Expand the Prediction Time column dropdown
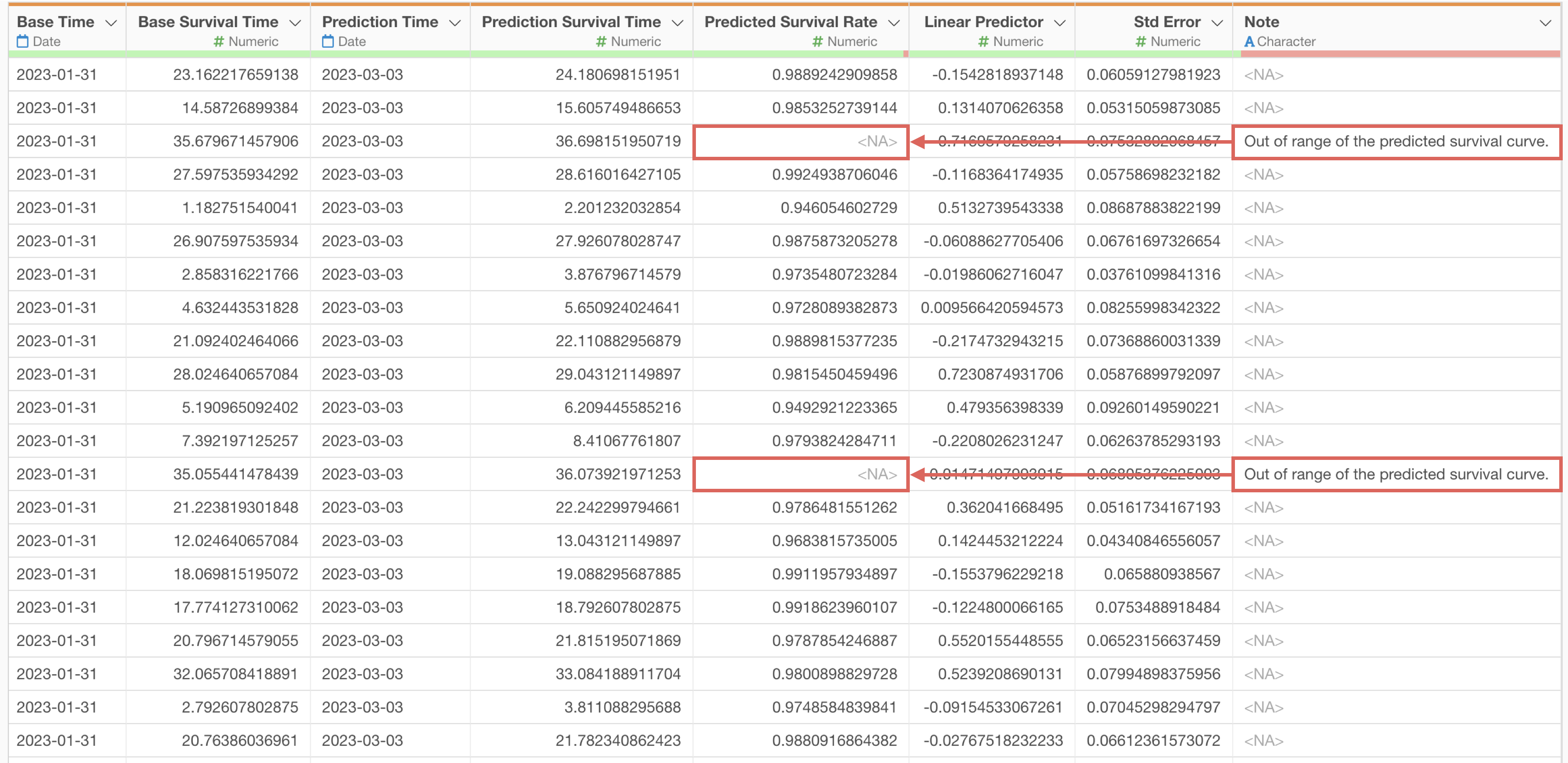 point(455,23)
